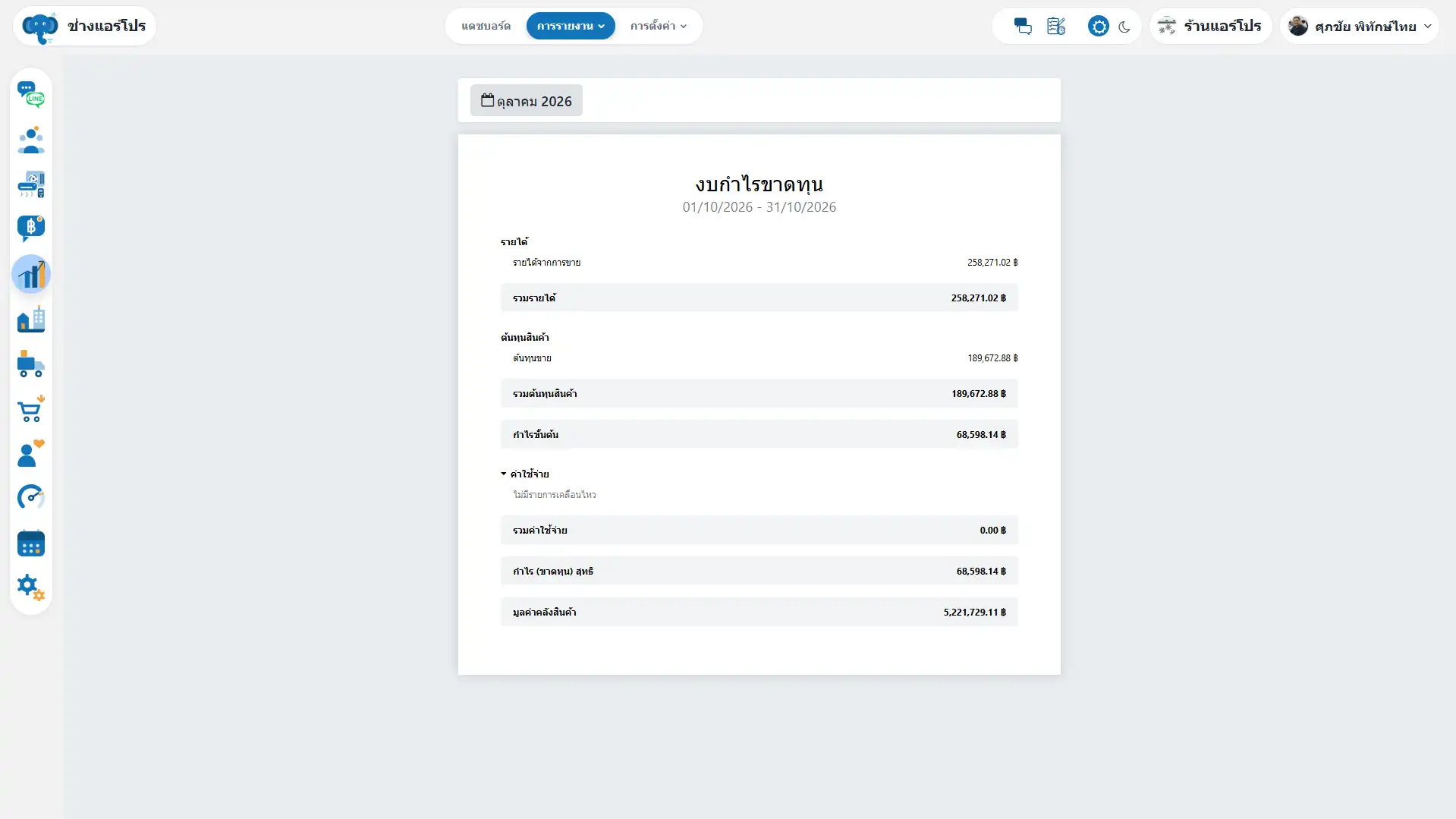Image resolution: width=1456 pixels, height=819 pixels.
Task: Open the baht quotation sidebar icon
Action: pos(31,228)
